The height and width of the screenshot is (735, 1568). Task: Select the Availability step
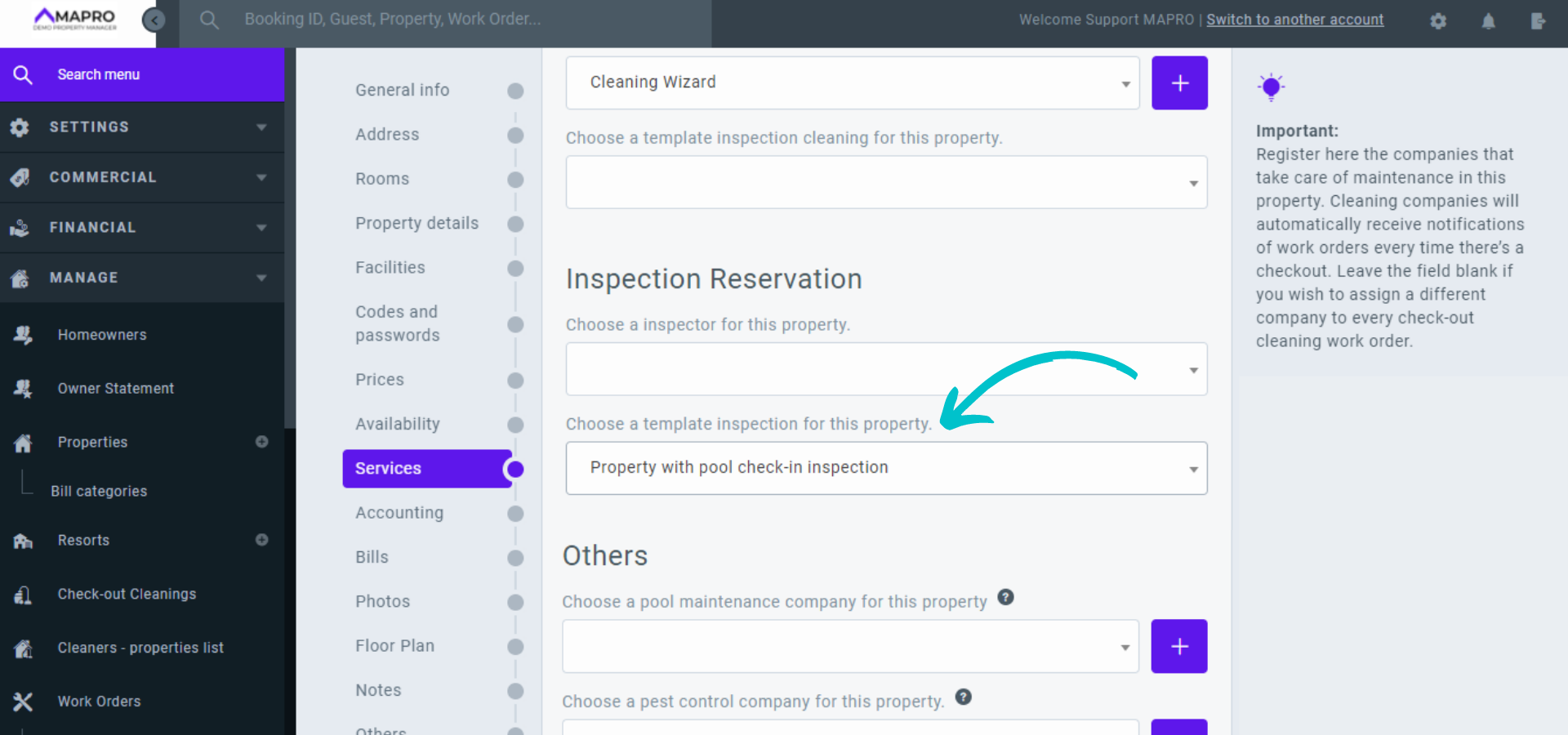pos(398,424)
